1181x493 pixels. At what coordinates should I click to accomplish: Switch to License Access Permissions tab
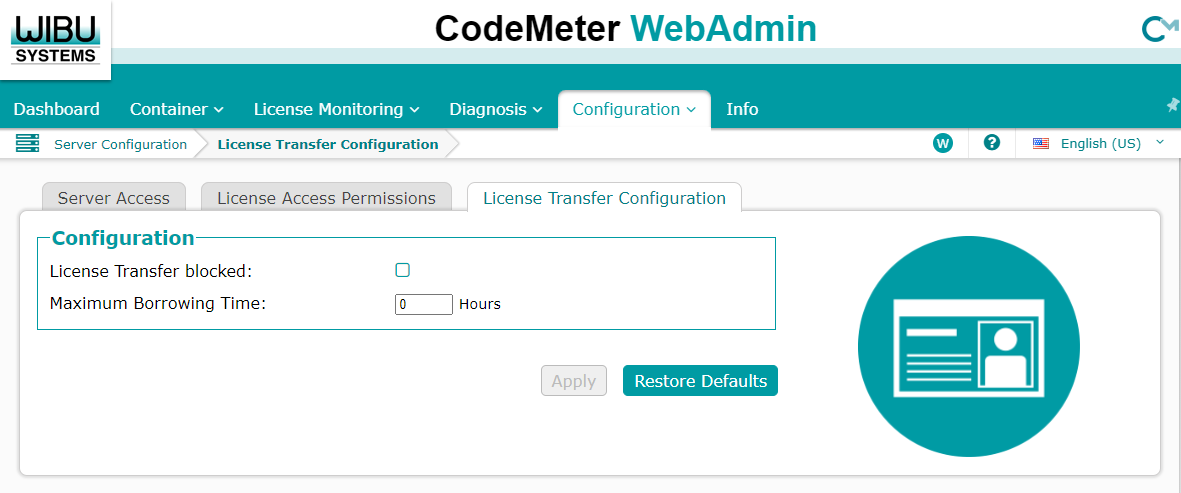326,198
